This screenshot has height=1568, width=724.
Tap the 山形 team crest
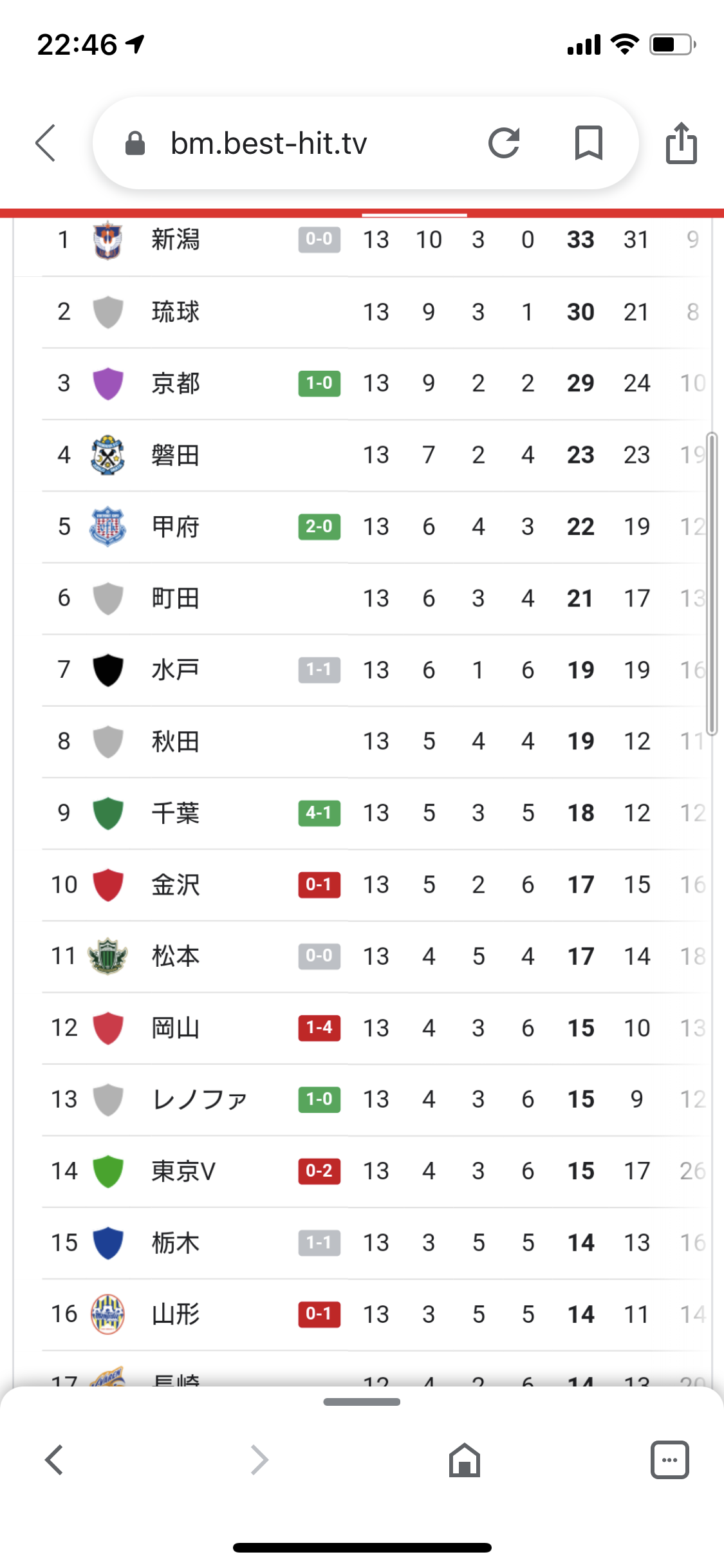point(107,1314)
